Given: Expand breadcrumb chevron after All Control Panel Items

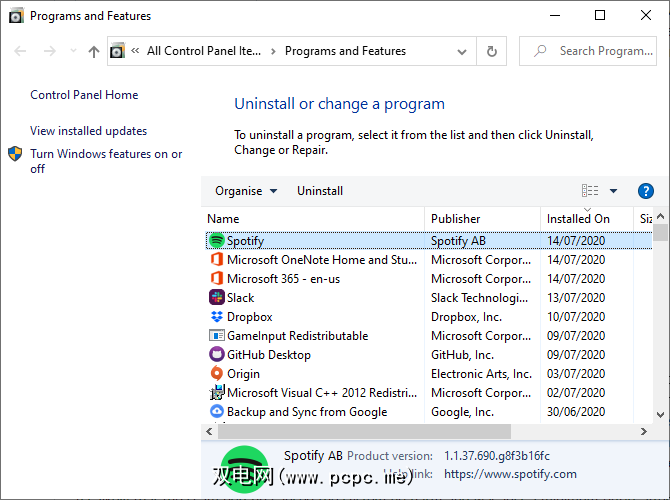Looking at the screenshot, I should tap(273, 51).
